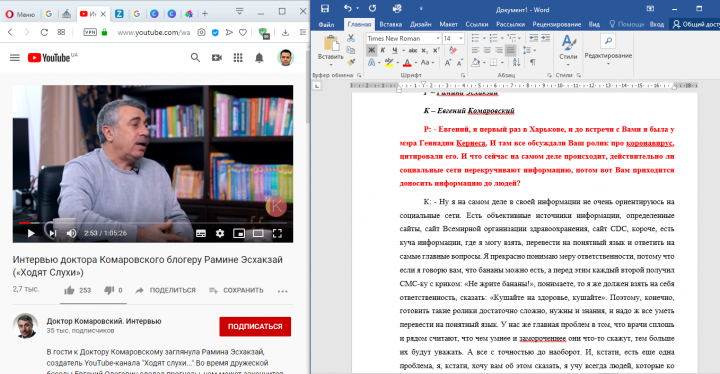Show or hide paragraph marks (¶)
The image size is (720, 374).
533,62
